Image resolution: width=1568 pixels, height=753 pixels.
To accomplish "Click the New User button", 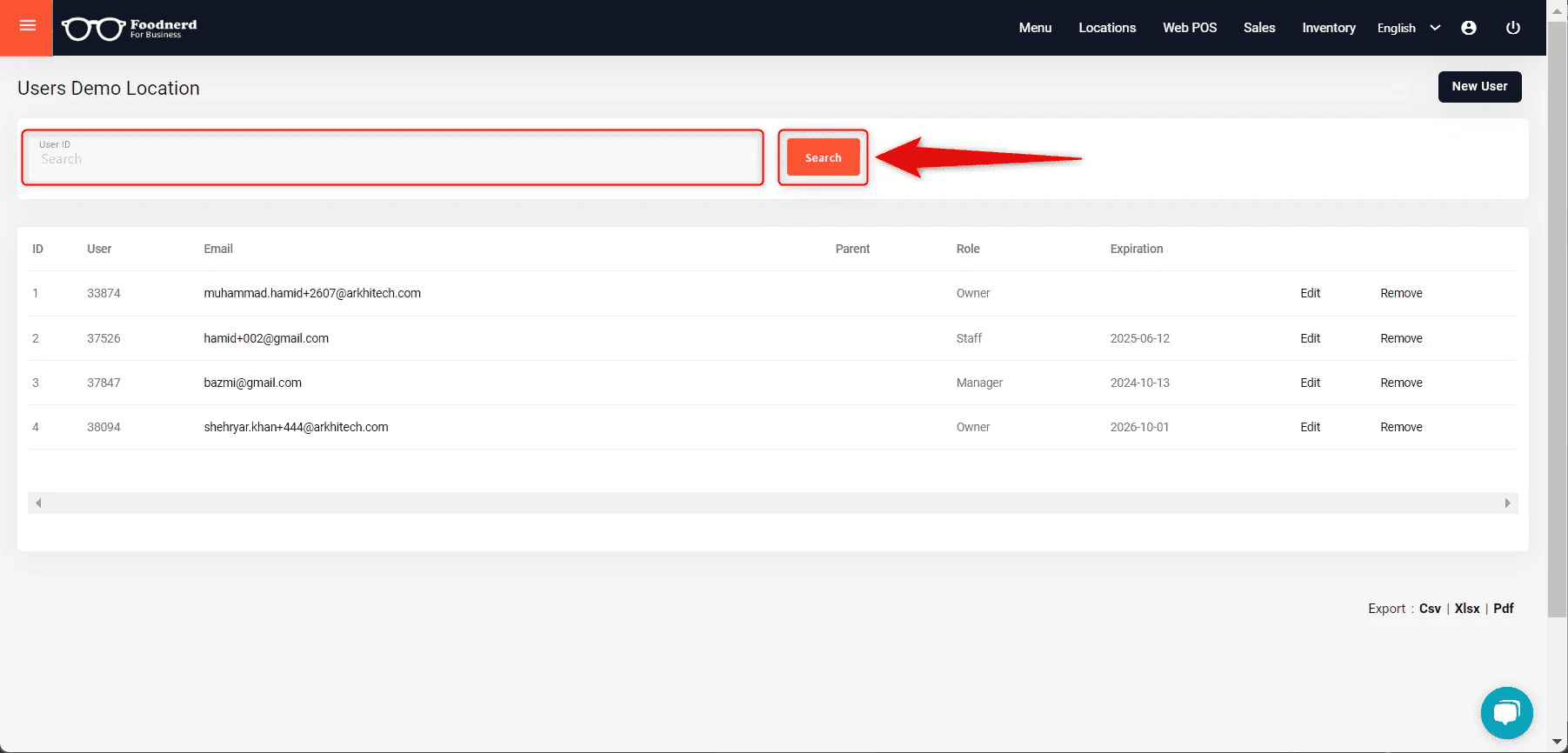I will point(1479,86).
